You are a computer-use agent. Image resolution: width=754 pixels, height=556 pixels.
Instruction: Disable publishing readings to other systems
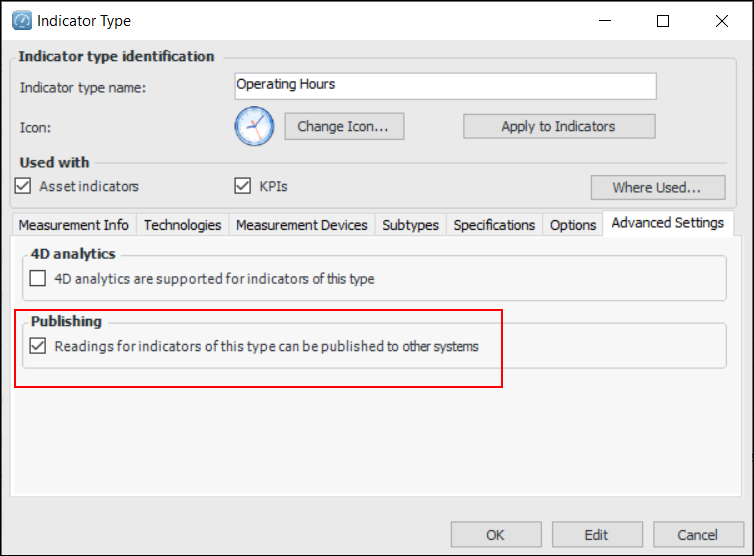[38, 347]
